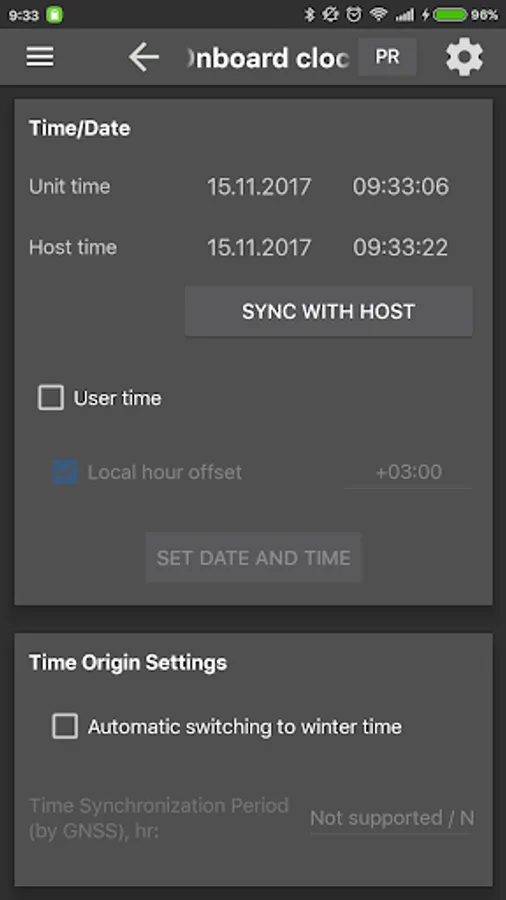Tap the alarm clock status icon
Image resolution: width=506 pixels, height=900 pixels.
355,14
